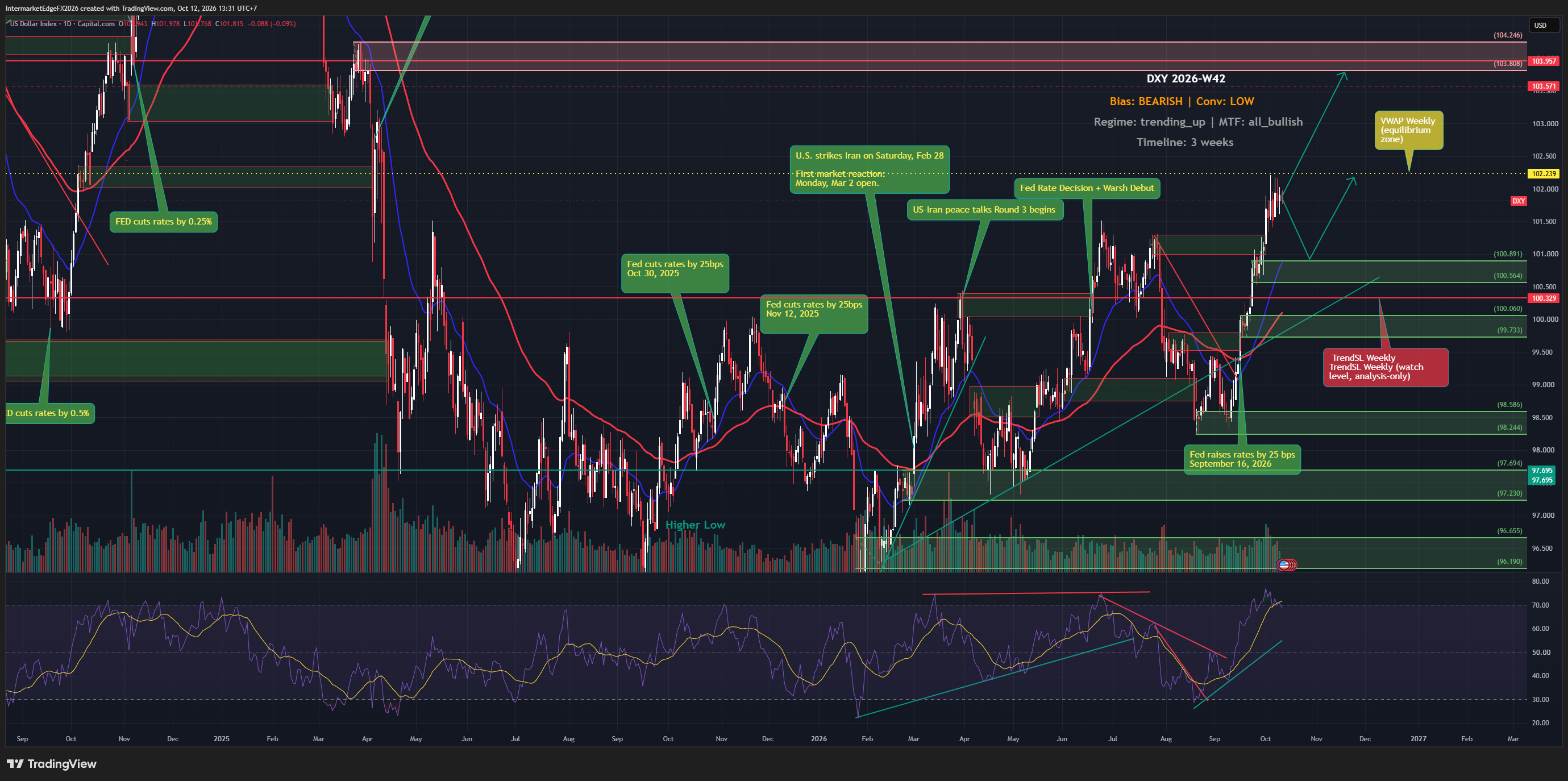Click the red 'TrendSL Weekly' callout
This screenshot has height=781, width=1568.
(1386, 367)
